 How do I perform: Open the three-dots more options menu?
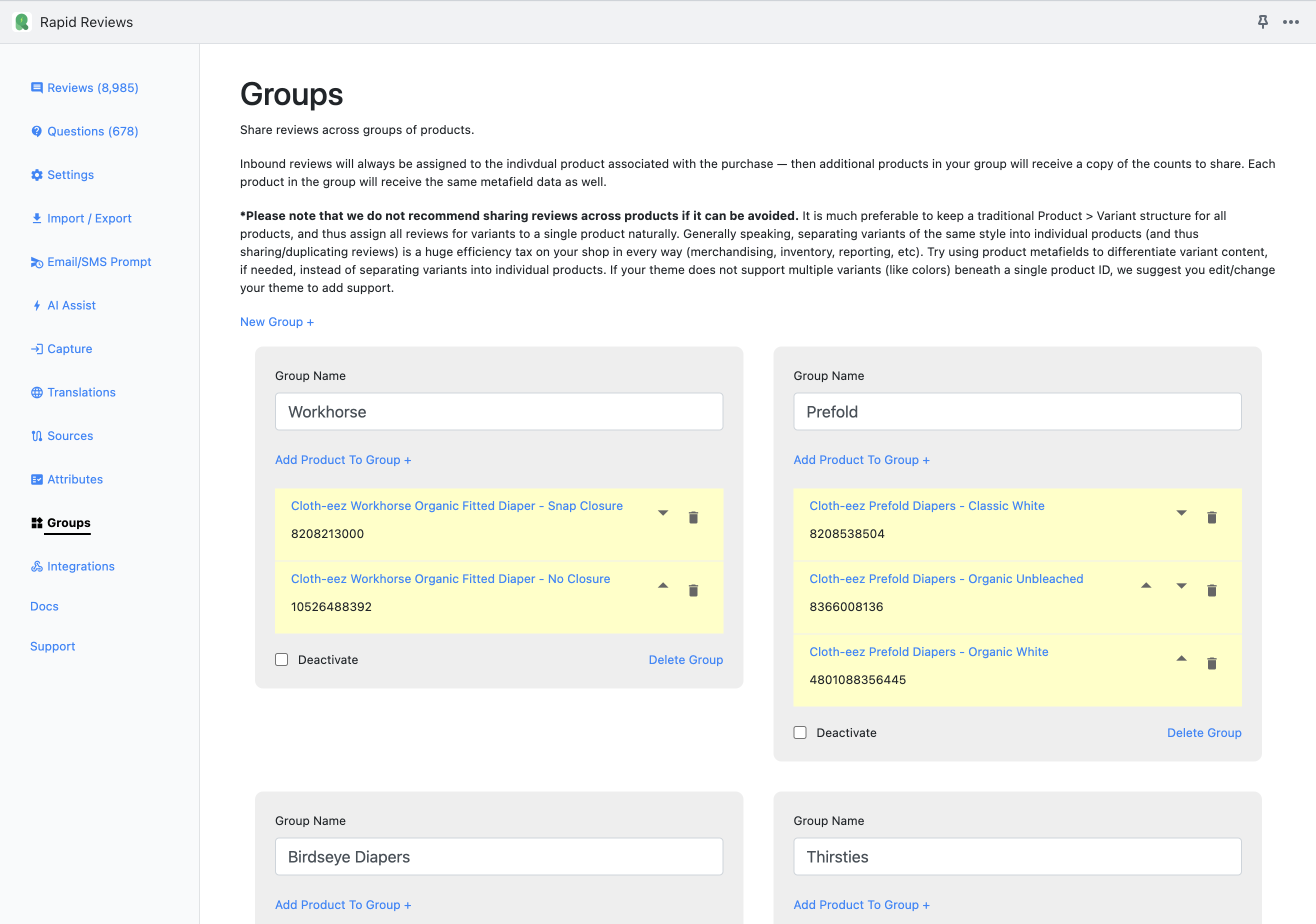(1290, 22)
